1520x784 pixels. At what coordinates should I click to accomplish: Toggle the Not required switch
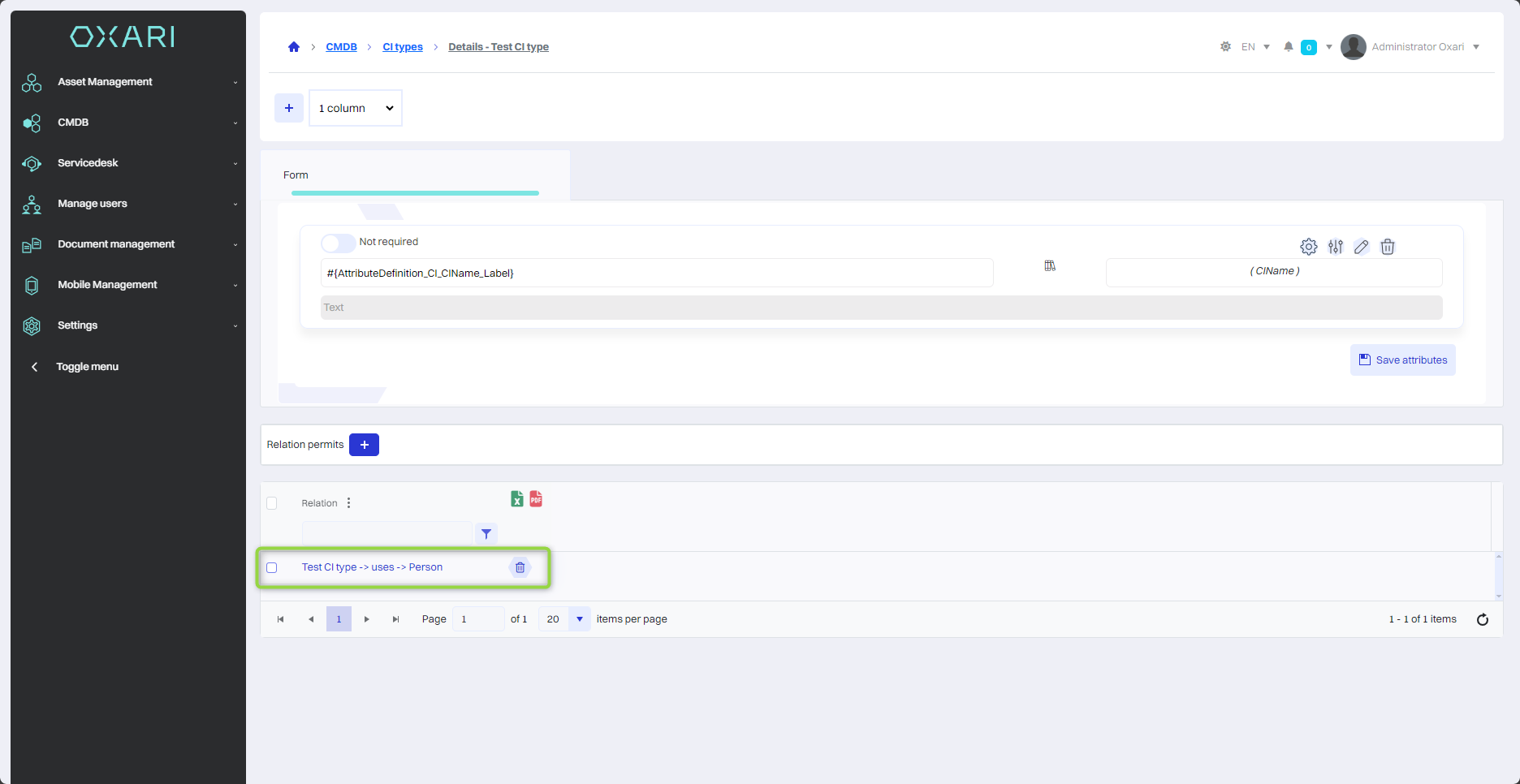[x=338, y=243]
